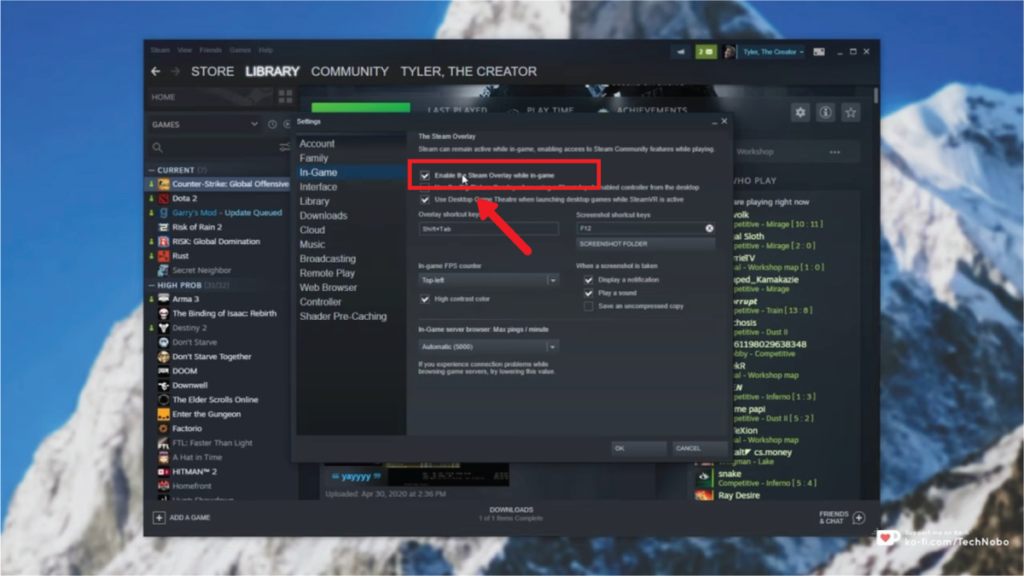The image size is (1024, 576).
Task: Expand the Games library filter dropdown
Action: [254, 124]
